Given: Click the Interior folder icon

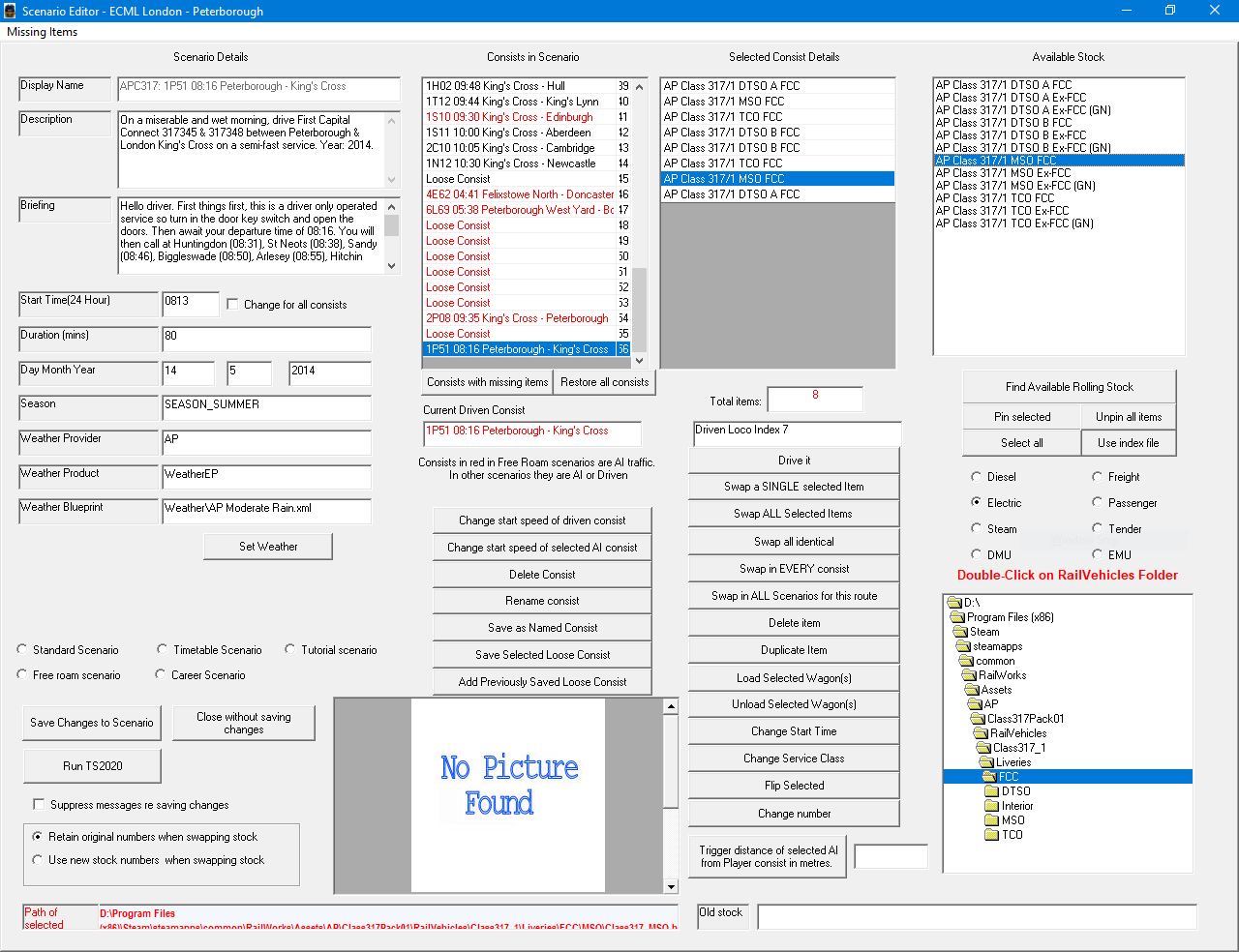Looking at the screenshot, I should [x=991, y=806].
